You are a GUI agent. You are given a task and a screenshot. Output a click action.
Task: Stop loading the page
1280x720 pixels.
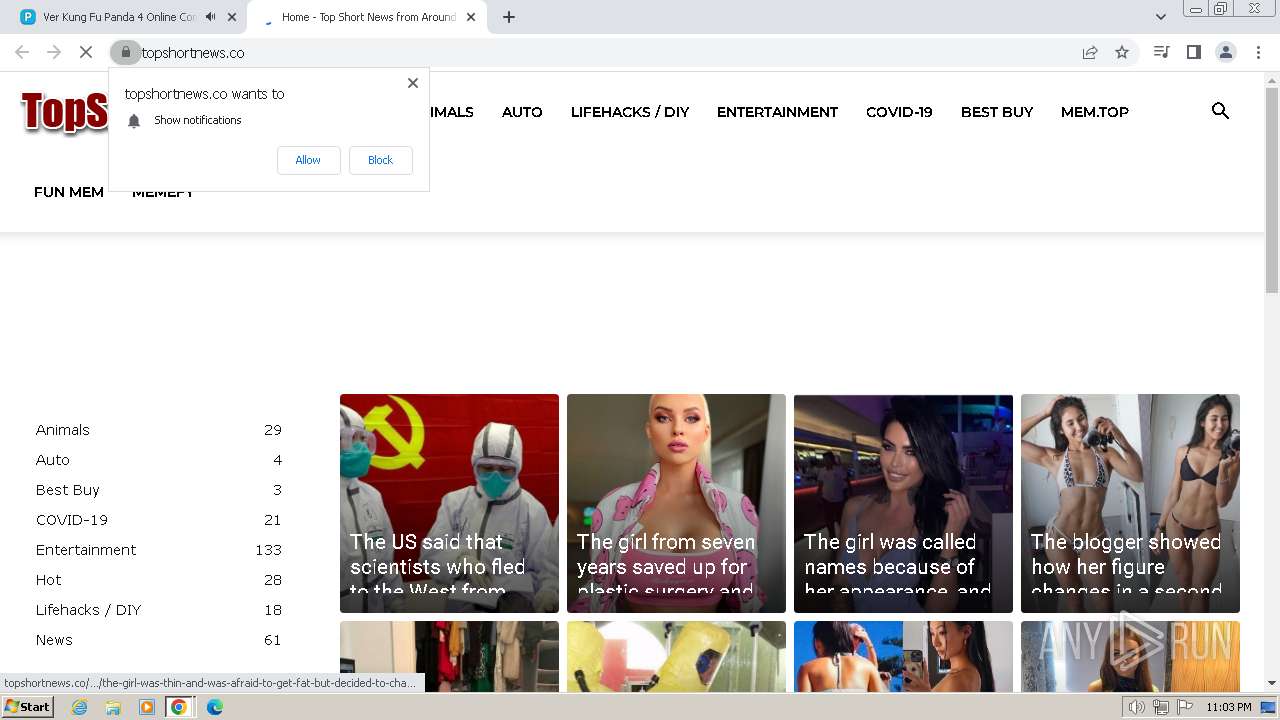coord(86,52)
